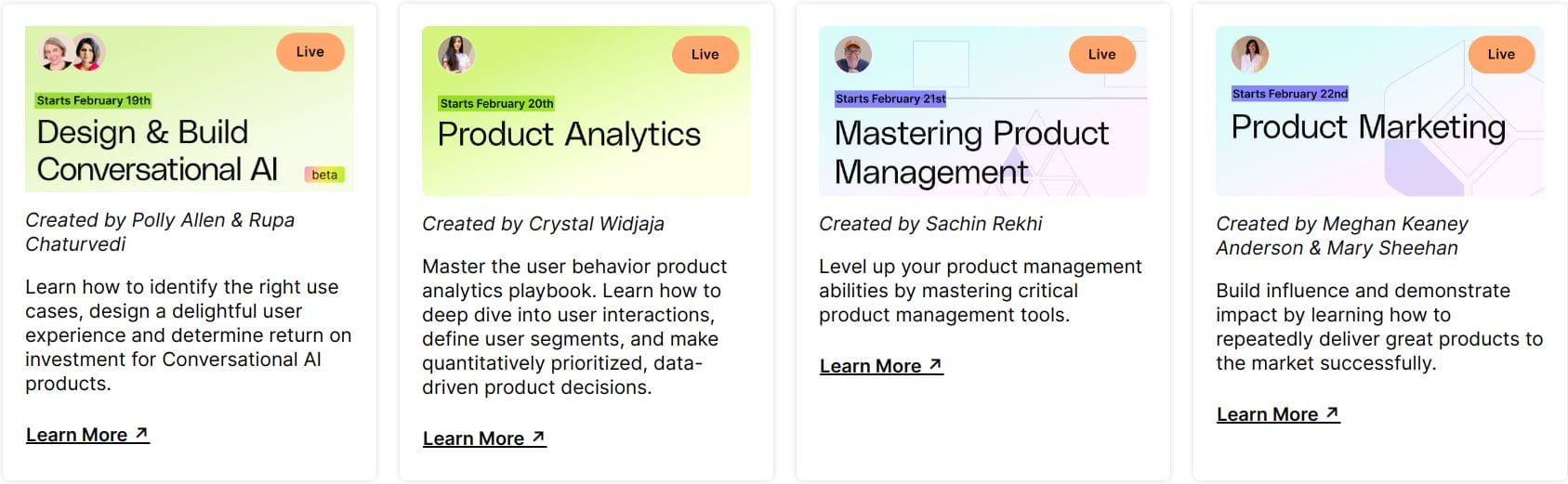Click the Product Marketing course banner title
The height and width of the screenshot is (484, 1568).
click(1368, 127)
